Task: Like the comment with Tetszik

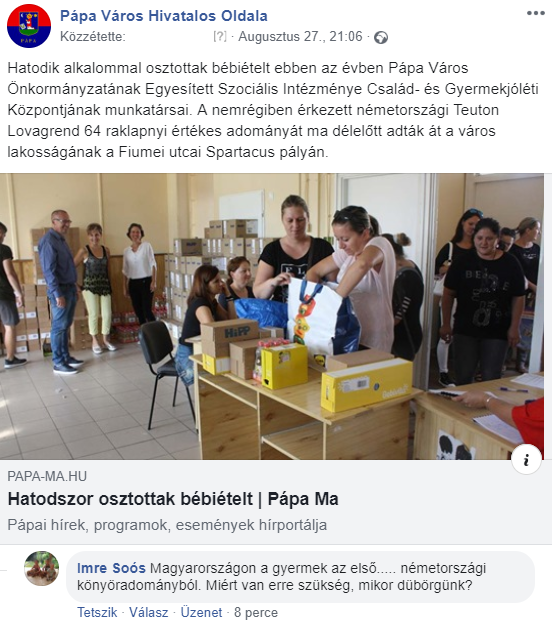Action: pos(97,612)
